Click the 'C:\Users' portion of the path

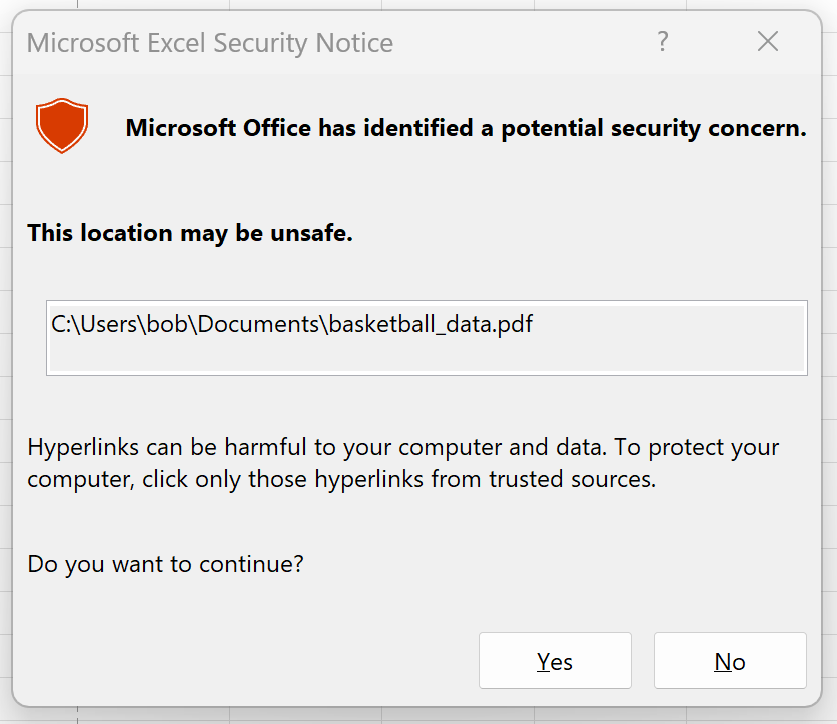pyautogui.click(x=96, y=324)
